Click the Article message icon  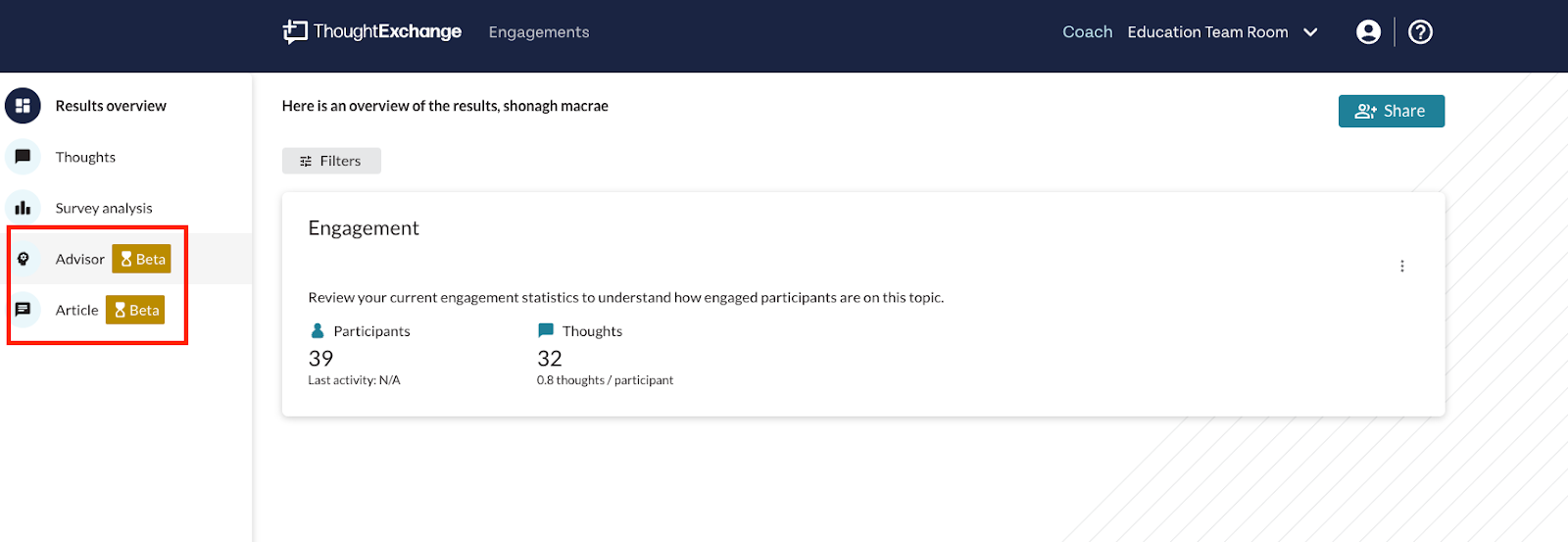[x=23, y=310]
